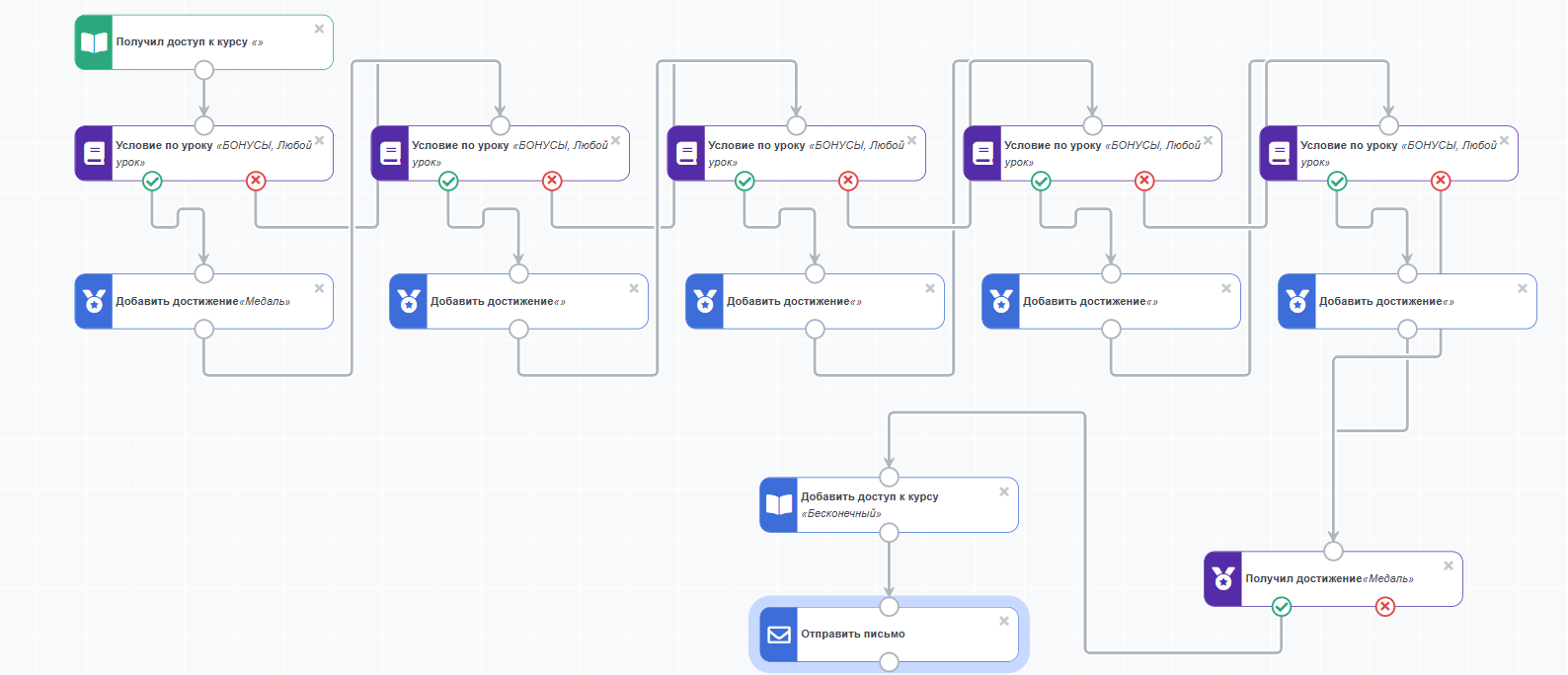
Task: Click red cross output of middle «Условие по уроку»
Action: pos(848,181)
